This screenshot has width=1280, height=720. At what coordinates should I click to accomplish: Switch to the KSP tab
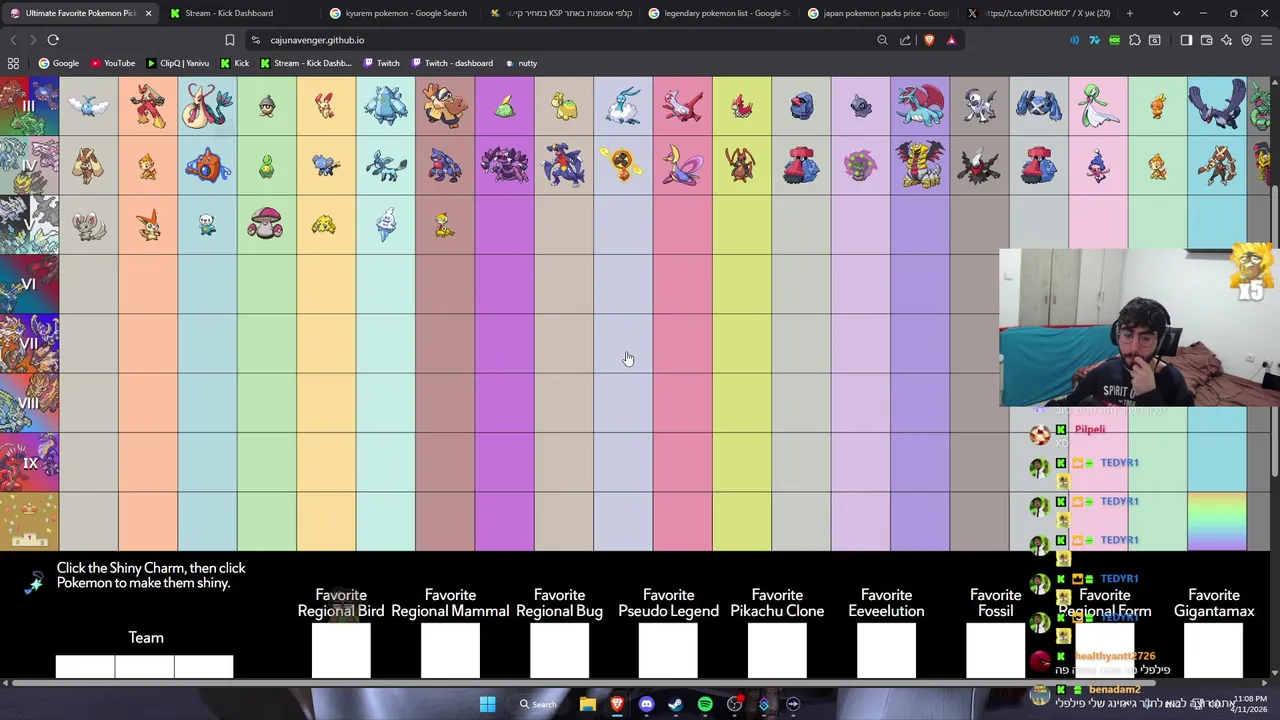point(559,13)
